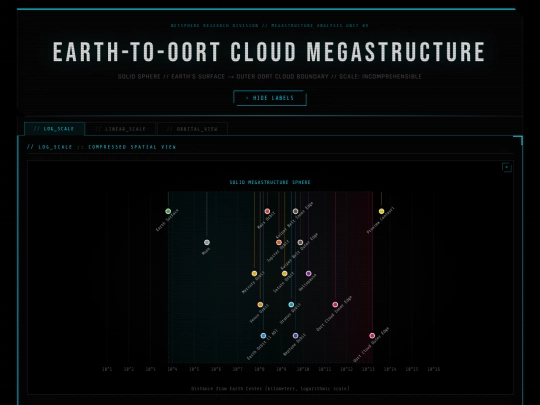
Task: Select the yellow Proxima Centauri marker
Action: [381, 211]
